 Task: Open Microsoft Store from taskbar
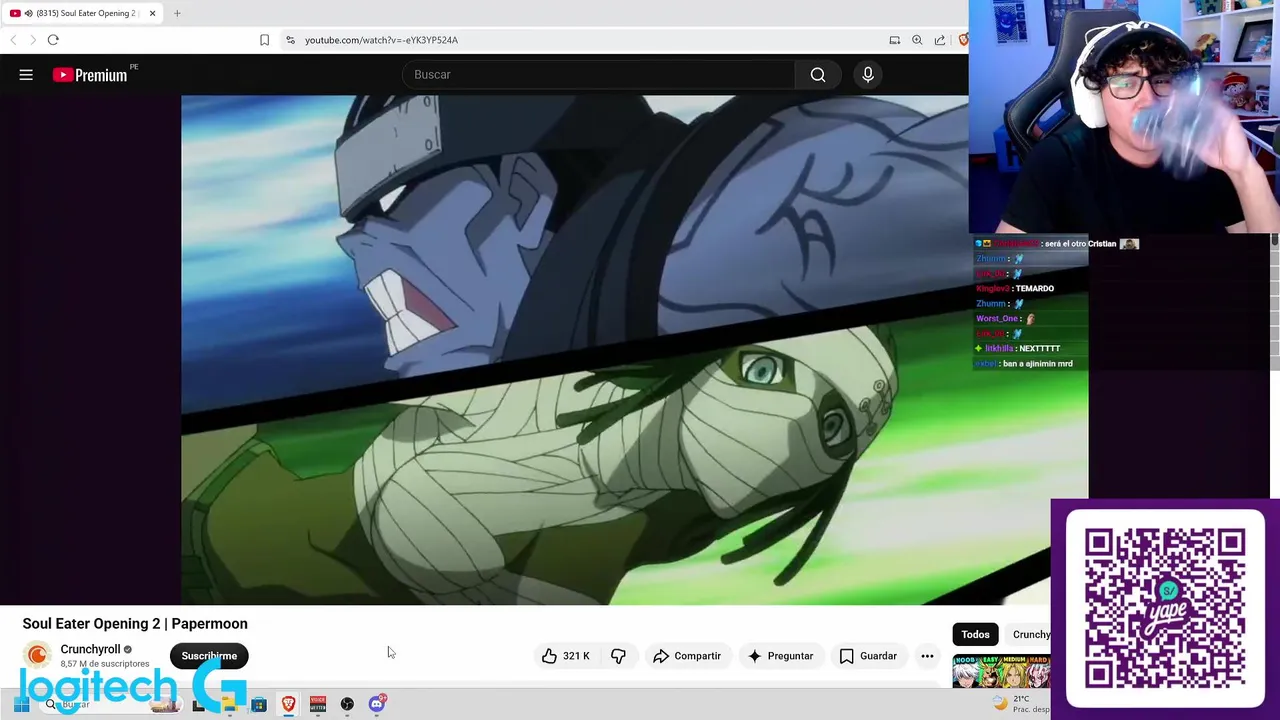tap(259, 704)
